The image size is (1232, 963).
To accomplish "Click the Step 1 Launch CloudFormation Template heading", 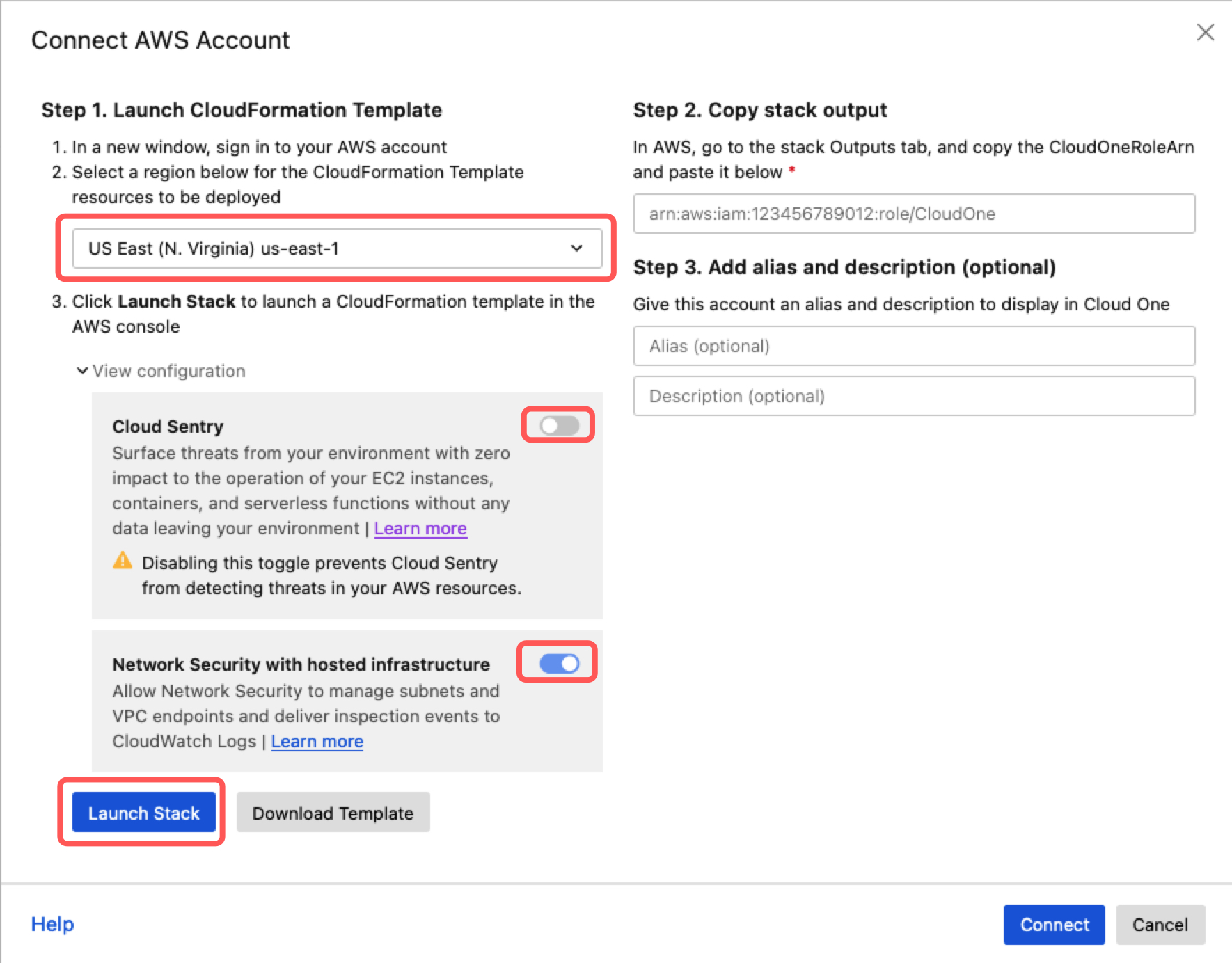I will click(242, 110).
